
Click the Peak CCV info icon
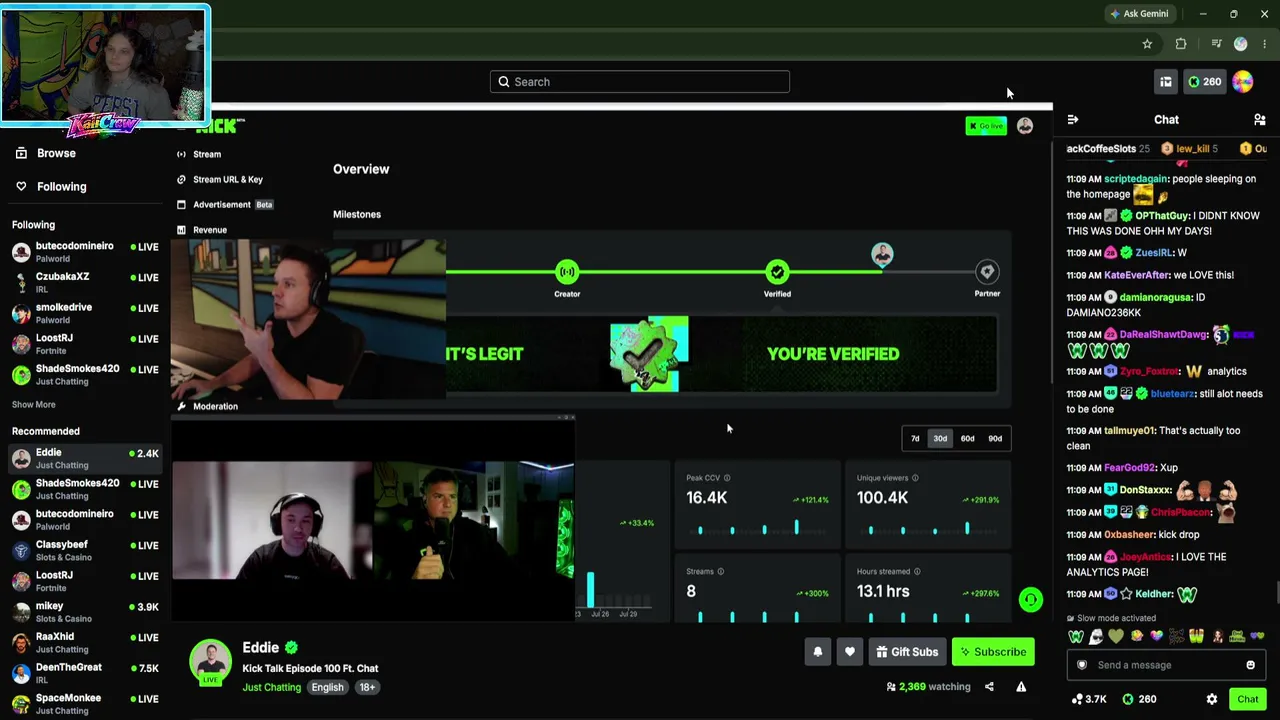point(727,478)
